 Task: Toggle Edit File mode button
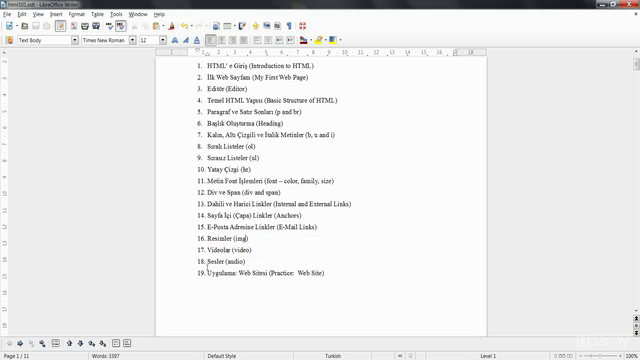pos(60,26)
